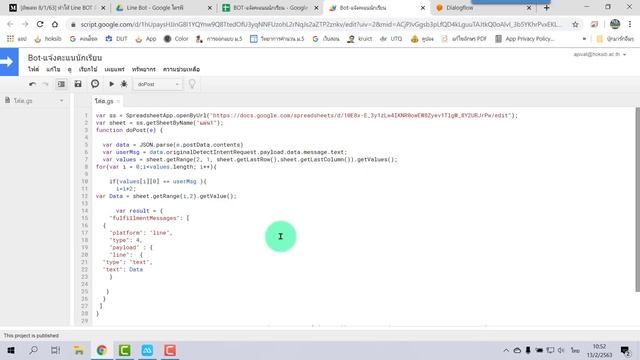Open a new browser tab

[546, 8]
